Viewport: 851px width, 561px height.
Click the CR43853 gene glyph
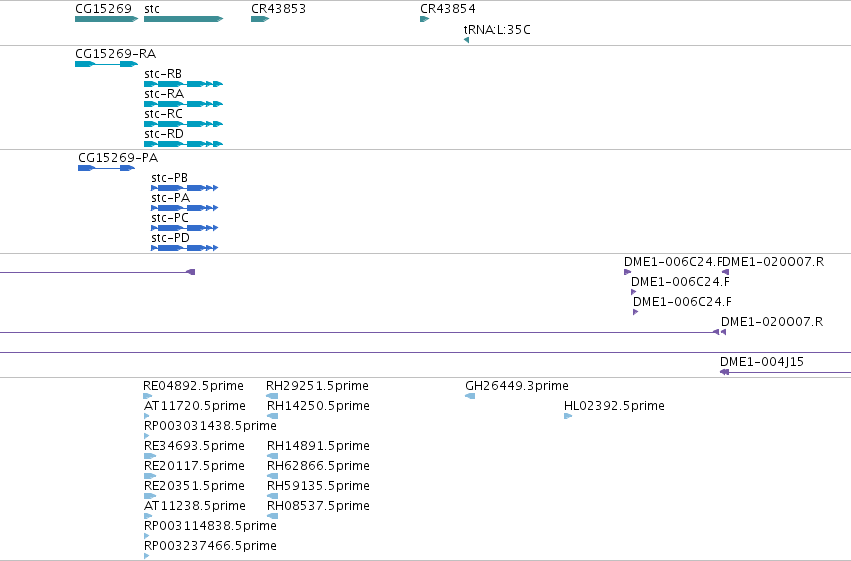coord(260,19)
